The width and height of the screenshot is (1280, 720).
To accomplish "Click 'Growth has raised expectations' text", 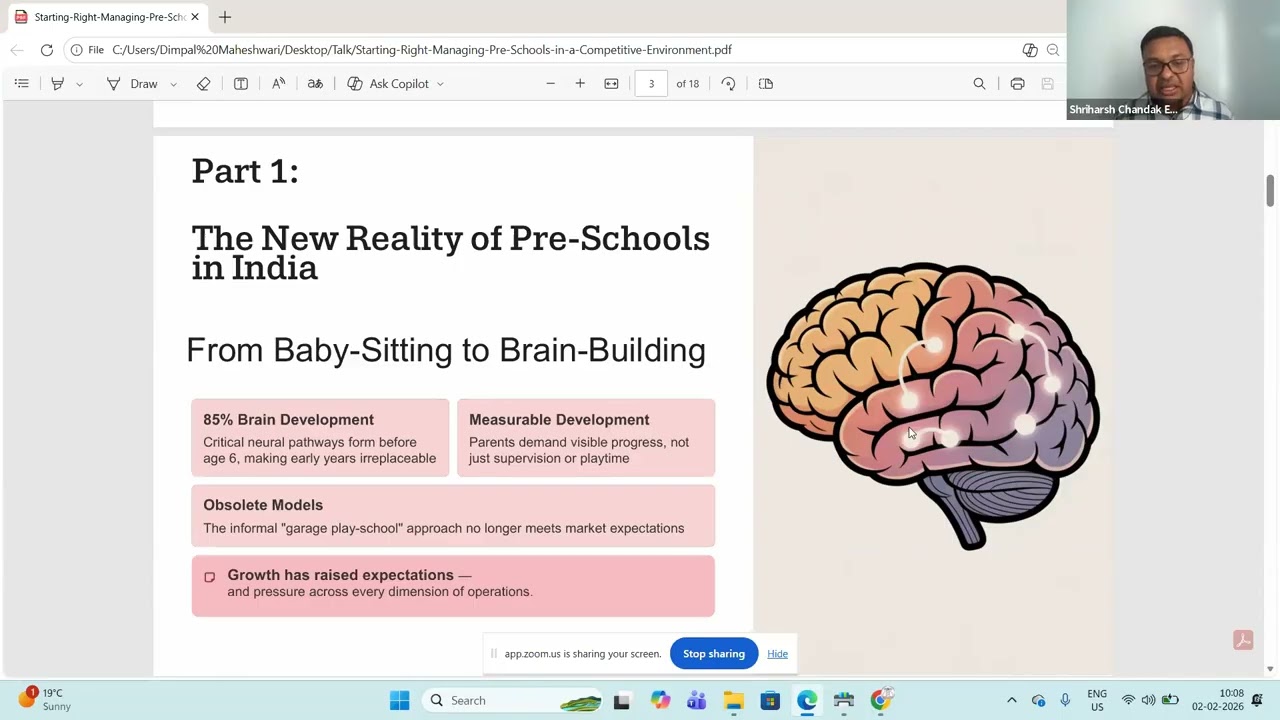I will (x=340, y=575).
